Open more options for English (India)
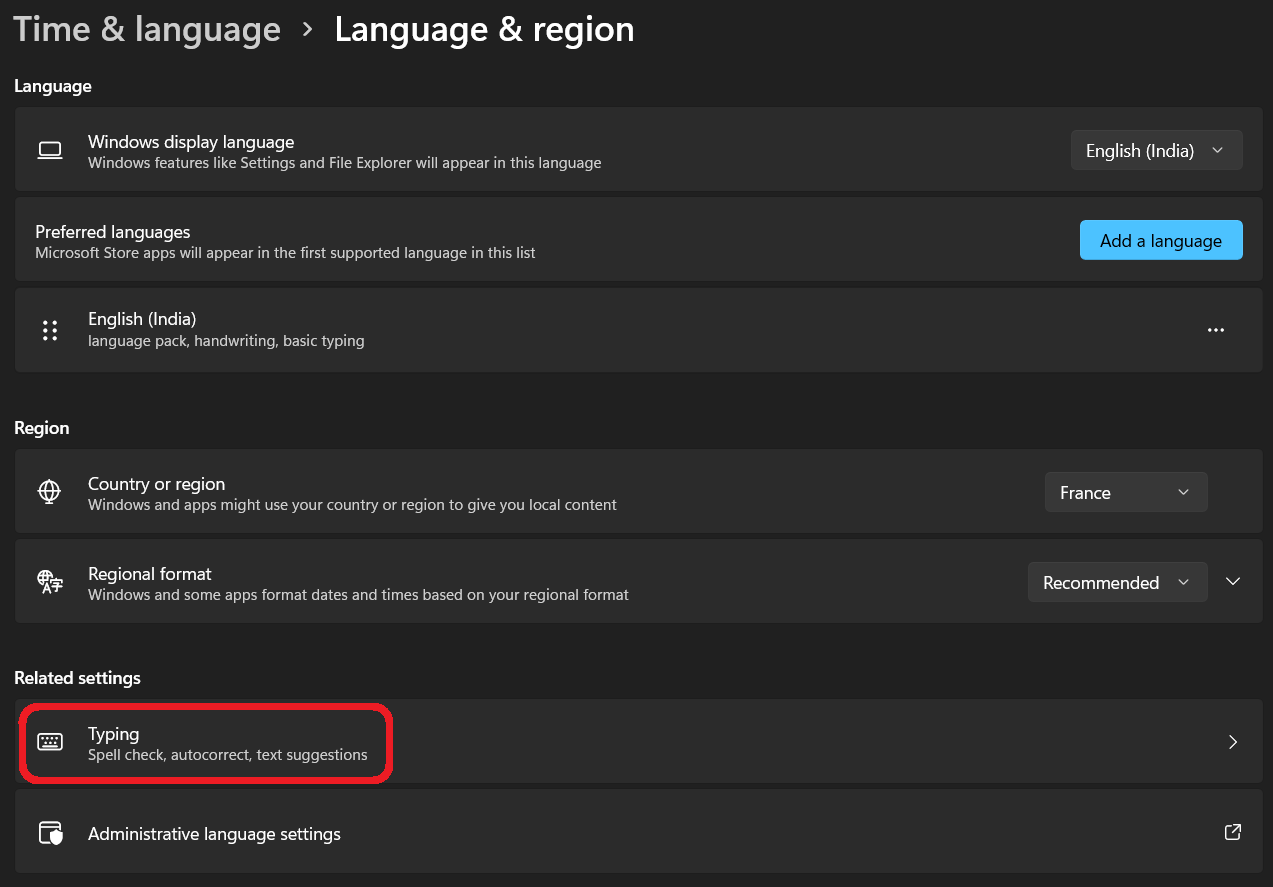The image size is (1273, 887). coord(1216,329)
